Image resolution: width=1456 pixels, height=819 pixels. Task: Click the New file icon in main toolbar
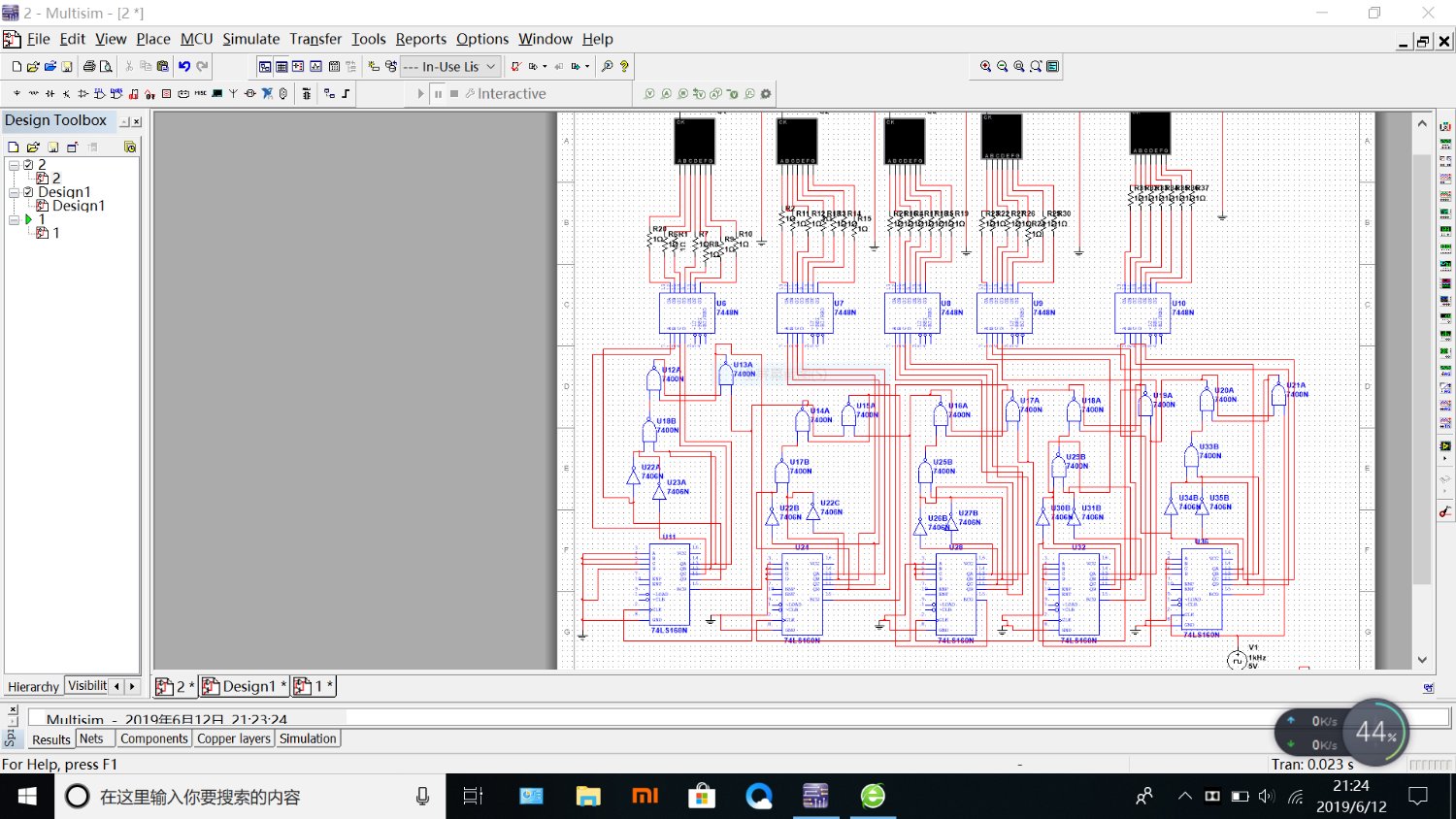tap(17, 67)
